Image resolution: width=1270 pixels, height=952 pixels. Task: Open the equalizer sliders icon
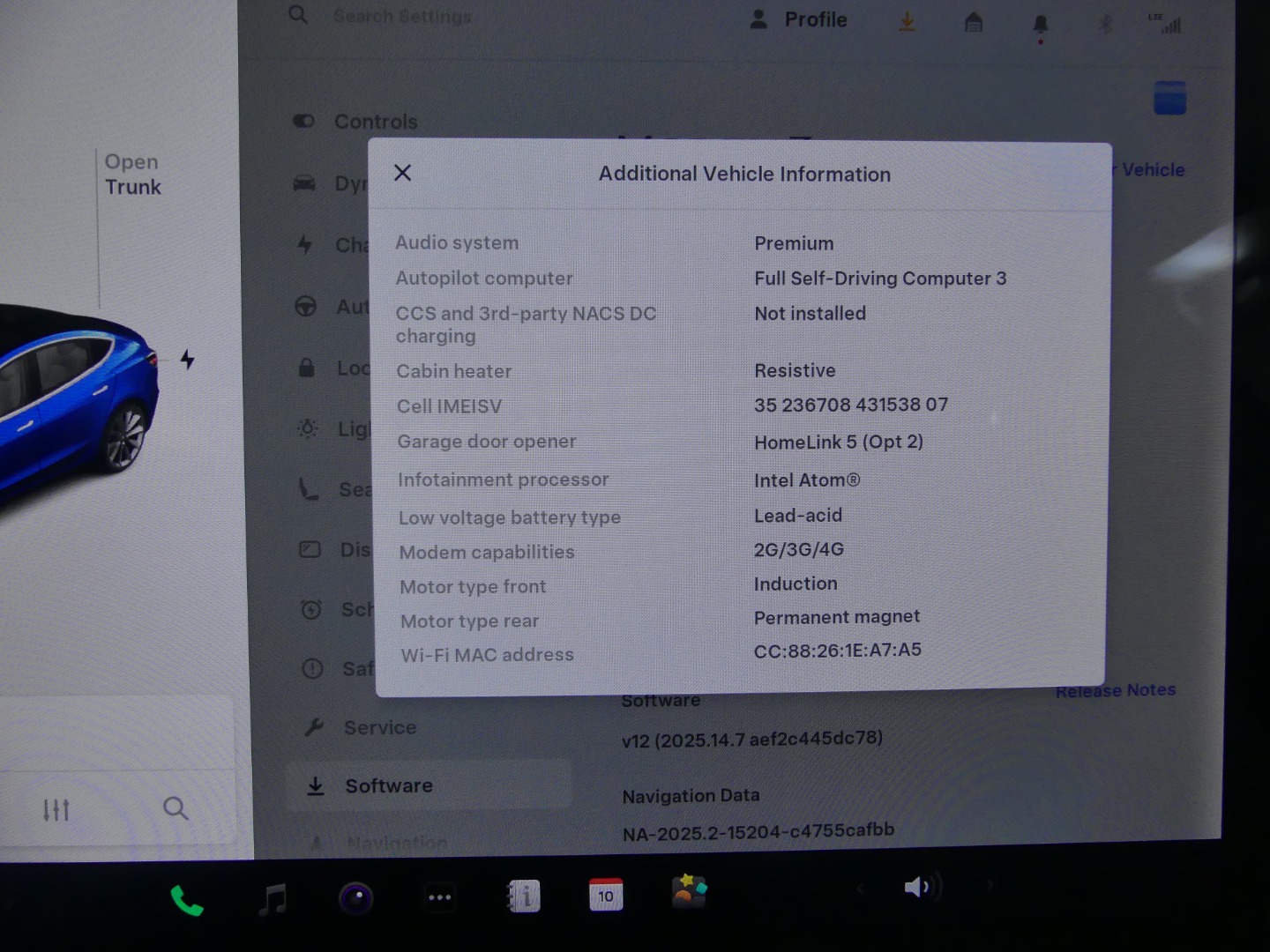click(x=56, y=809)
